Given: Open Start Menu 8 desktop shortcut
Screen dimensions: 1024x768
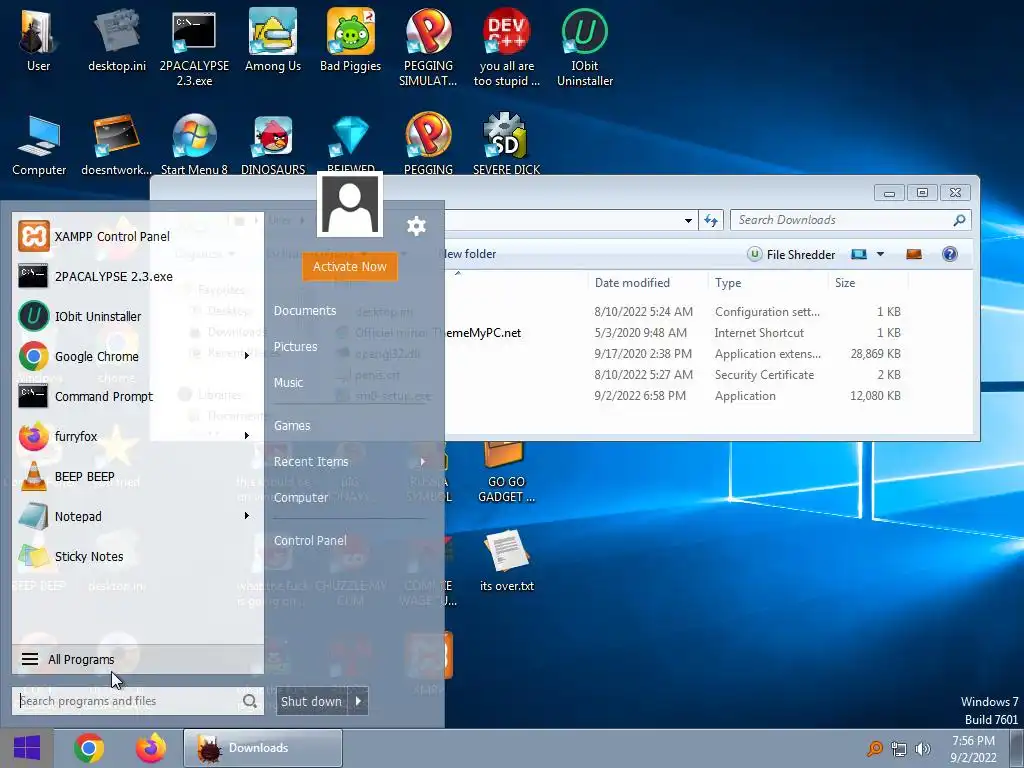Looking at the screenshot, I should tap(194, 145).
